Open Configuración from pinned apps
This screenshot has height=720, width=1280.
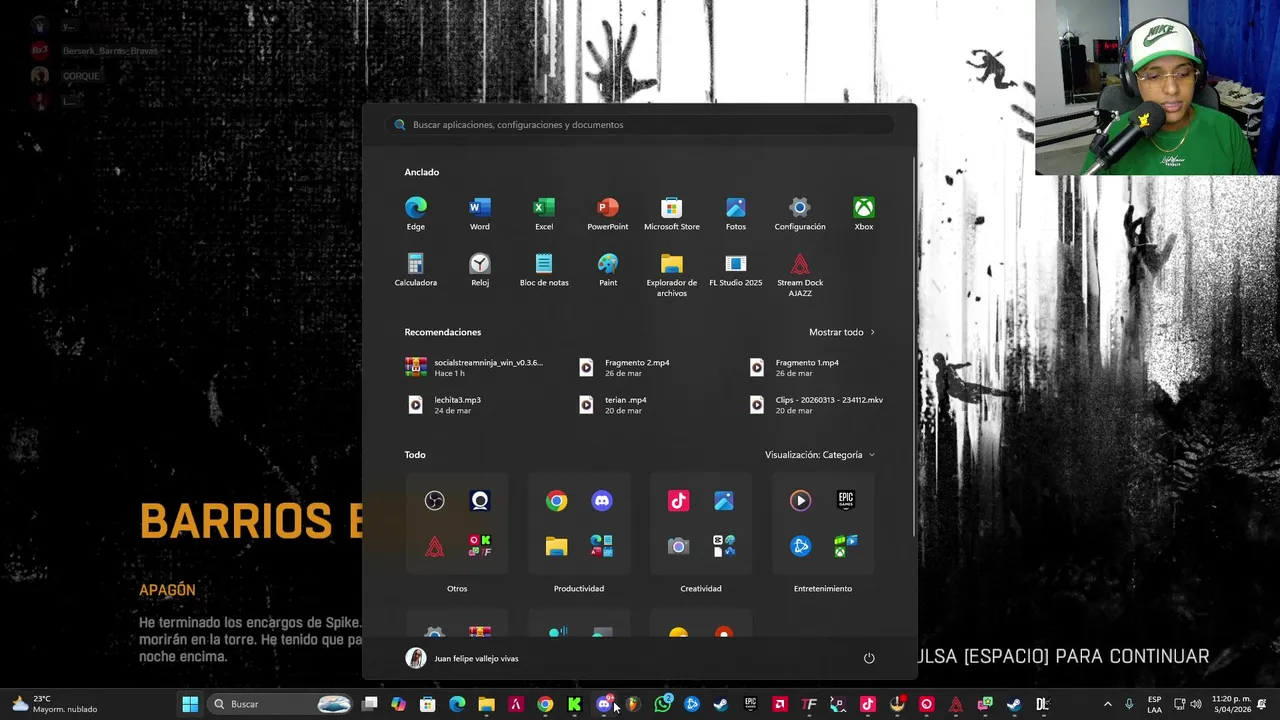click(800, 213)
